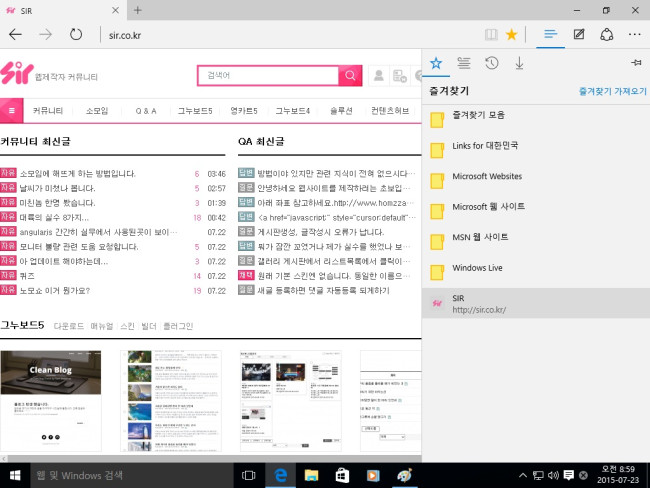Toggle the Hub panel button
This screenshot has height=488, width=650.
(548, 34)
